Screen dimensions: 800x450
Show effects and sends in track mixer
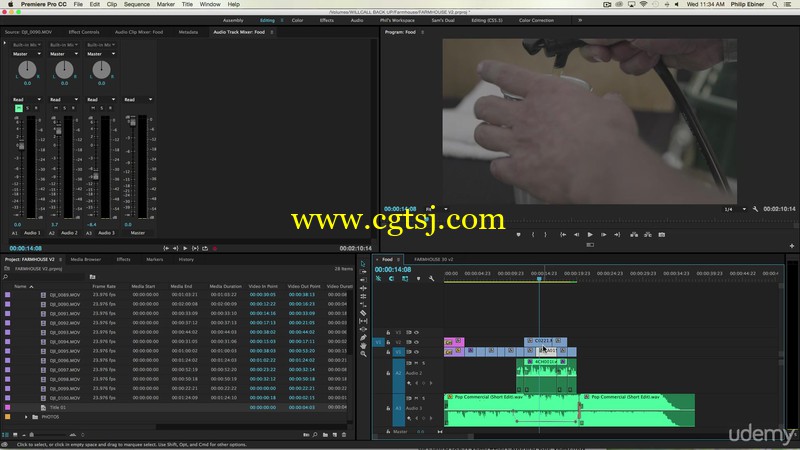point(5,43)
